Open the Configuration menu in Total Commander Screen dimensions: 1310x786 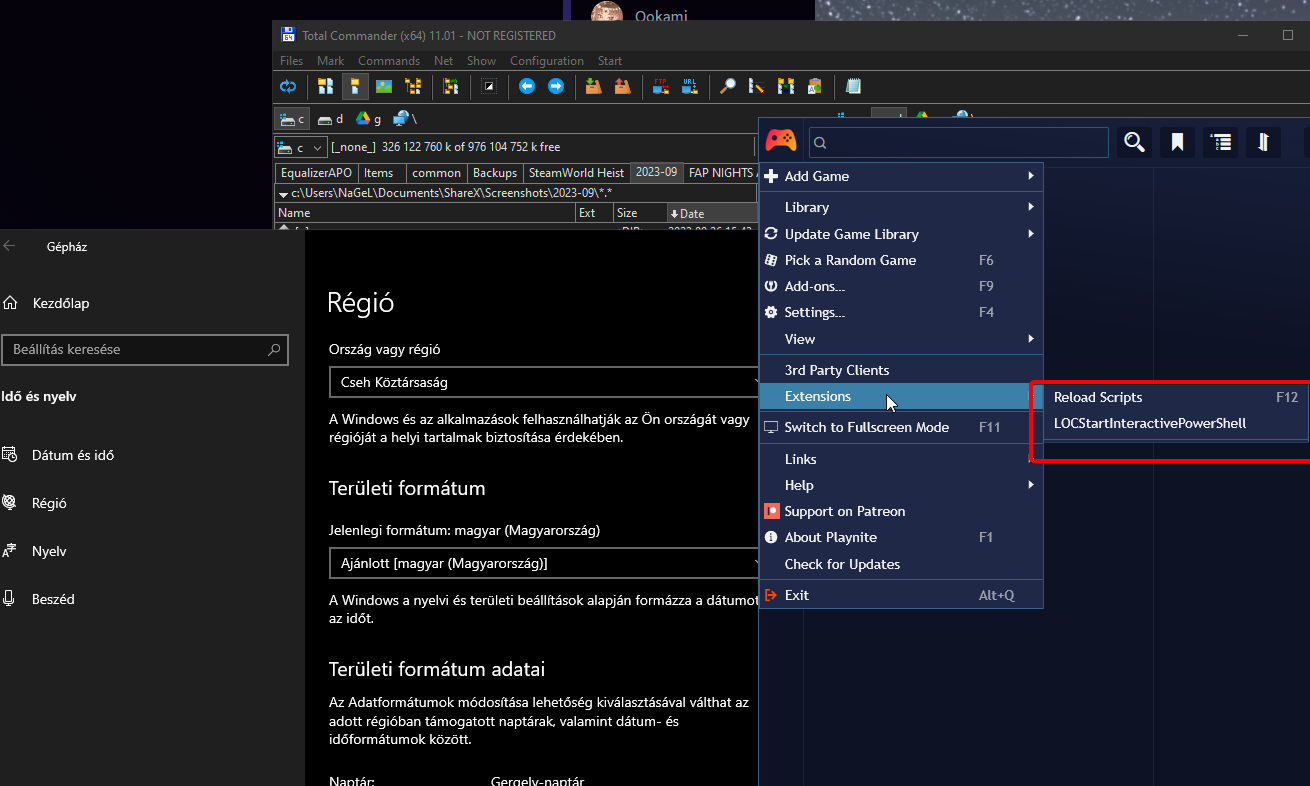click(546, 60)
